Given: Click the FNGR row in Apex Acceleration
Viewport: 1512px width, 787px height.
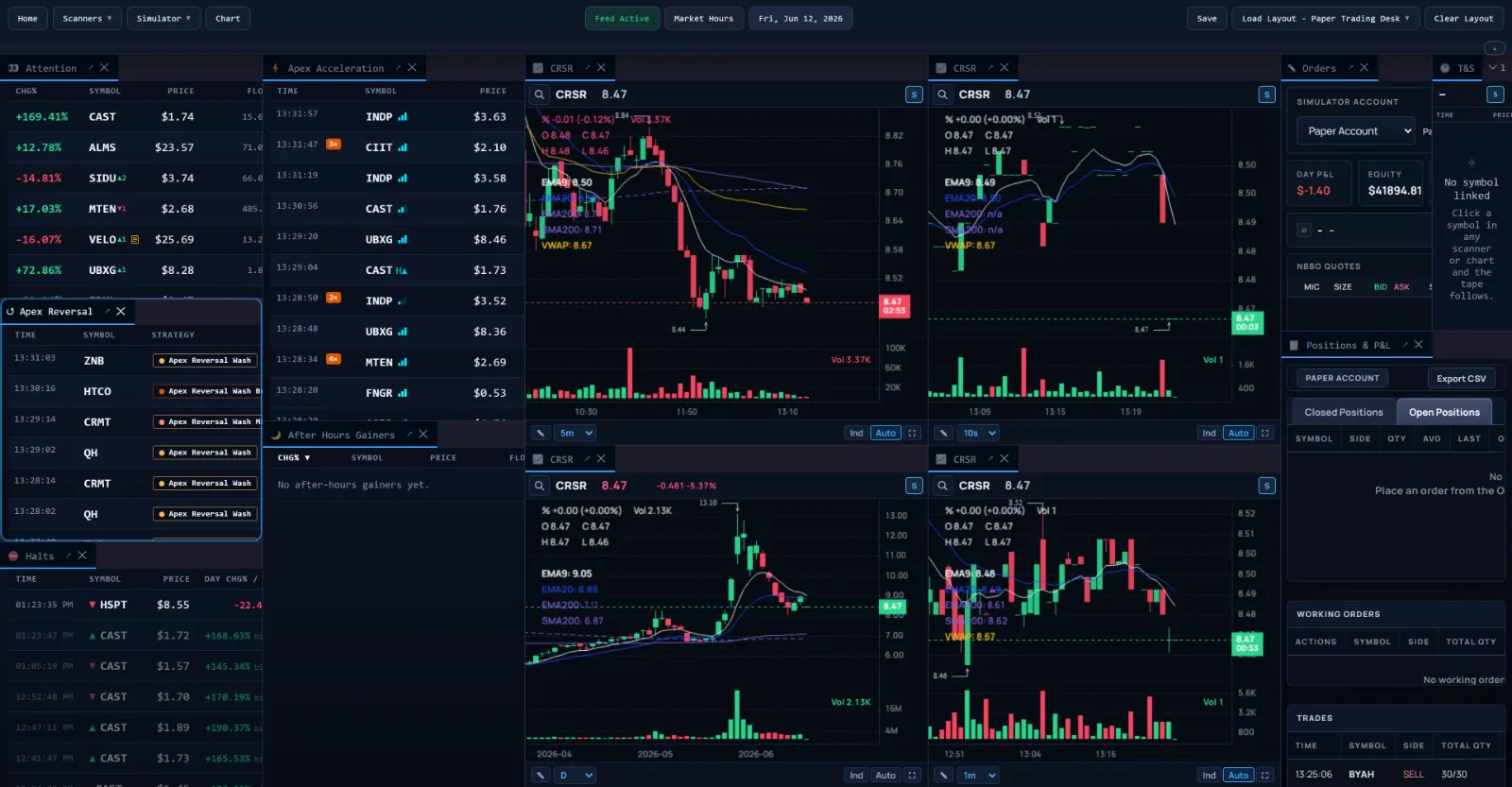Looking at the screenshot, I should click(x=392, y=393).
